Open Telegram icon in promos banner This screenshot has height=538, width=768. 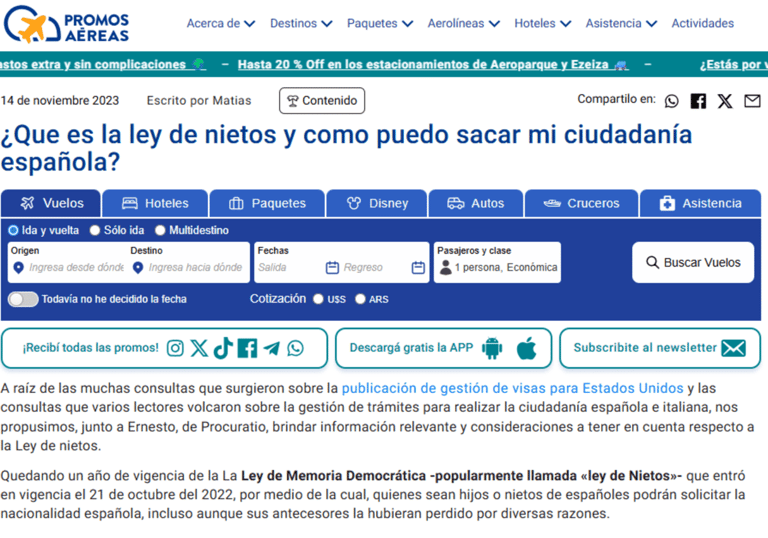click(x=271, y=348)
